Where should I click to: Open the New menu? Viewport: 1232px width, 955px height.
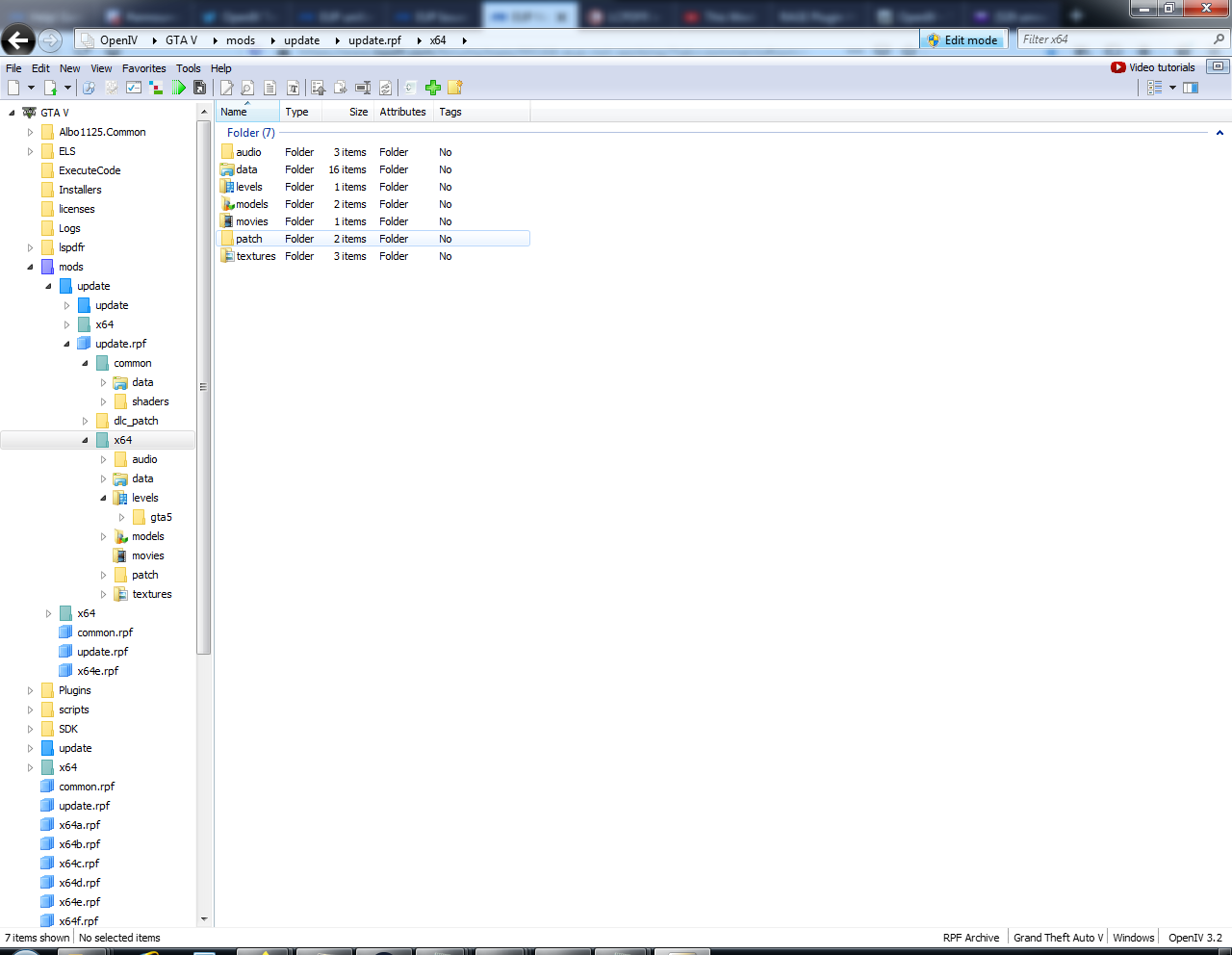70,68
